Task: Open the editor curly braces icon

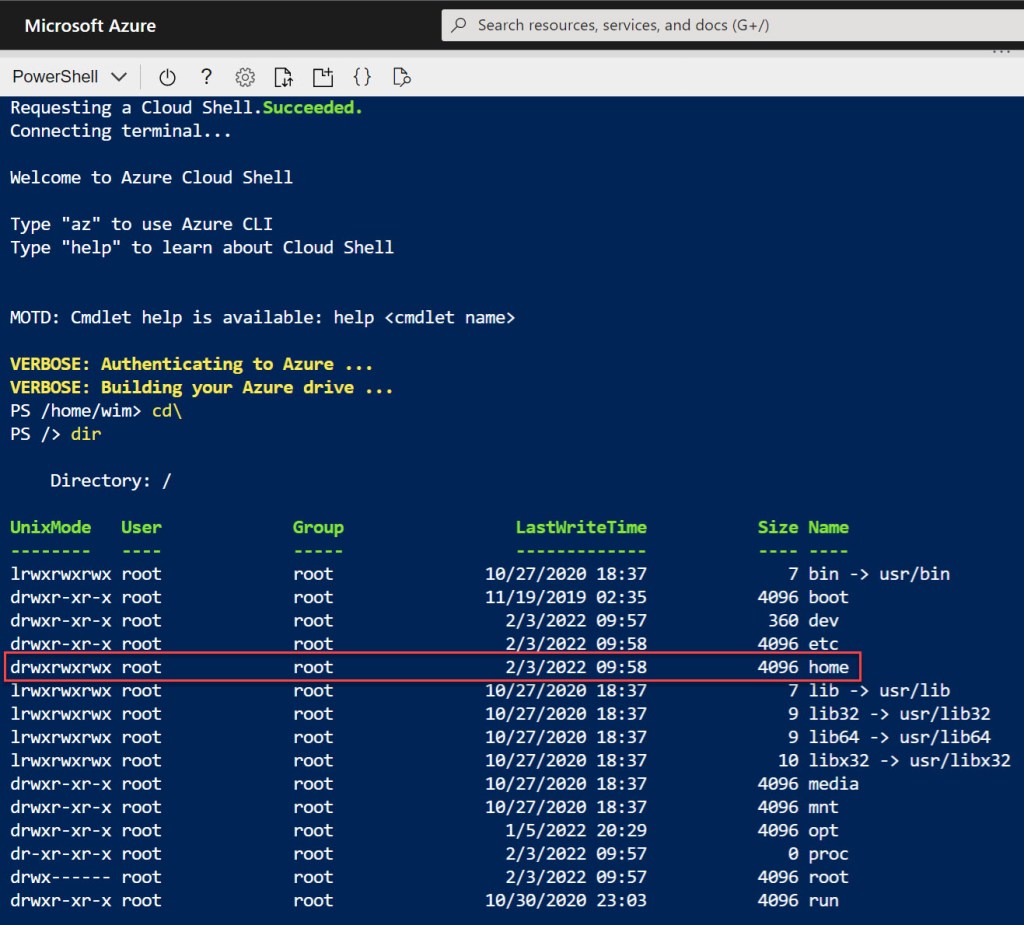Action: click(362, 77)
